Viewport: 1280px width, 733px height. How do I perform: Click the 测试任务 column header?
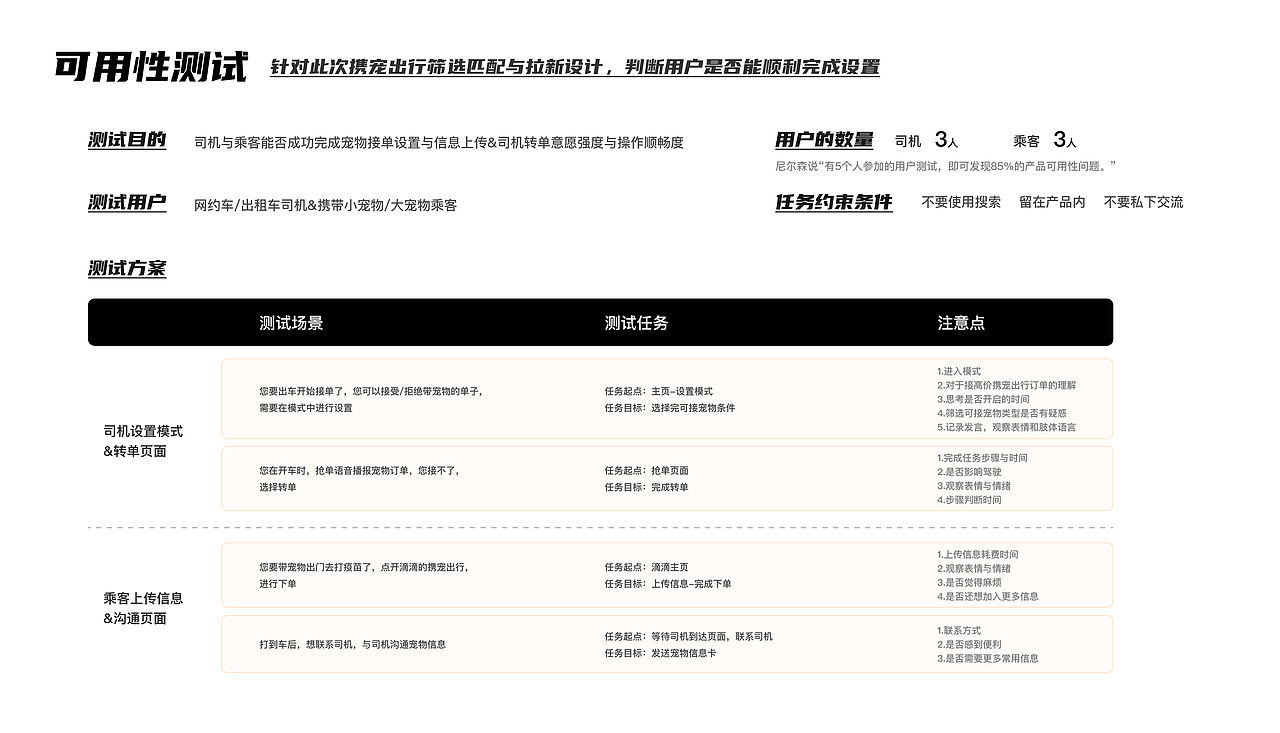636,323
